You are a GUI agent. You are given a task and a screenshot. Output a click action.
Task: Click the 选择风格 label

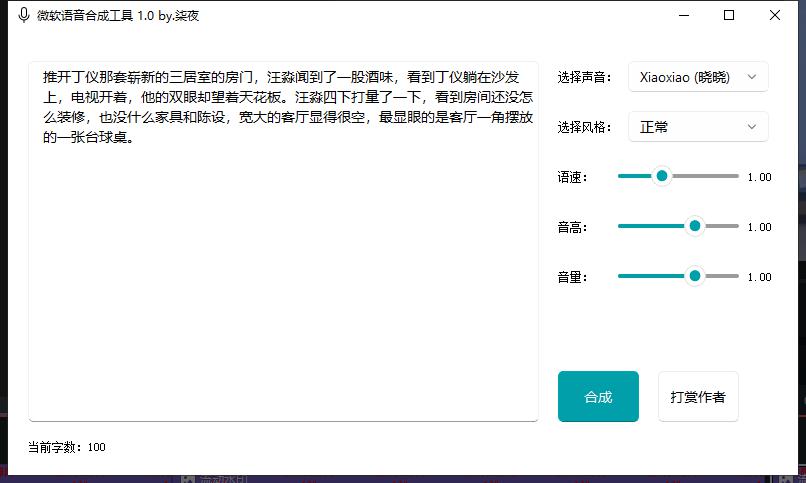pyautogui.click(x=585, y=127)
